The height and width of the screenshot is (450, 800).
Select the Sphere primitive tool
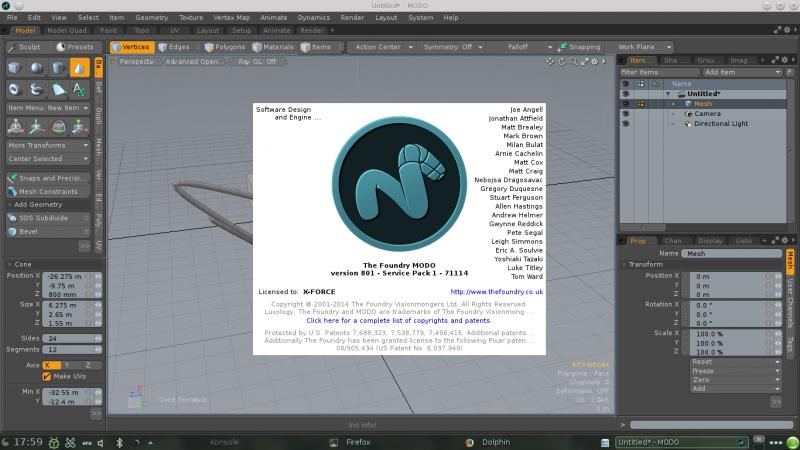(37, 67)
